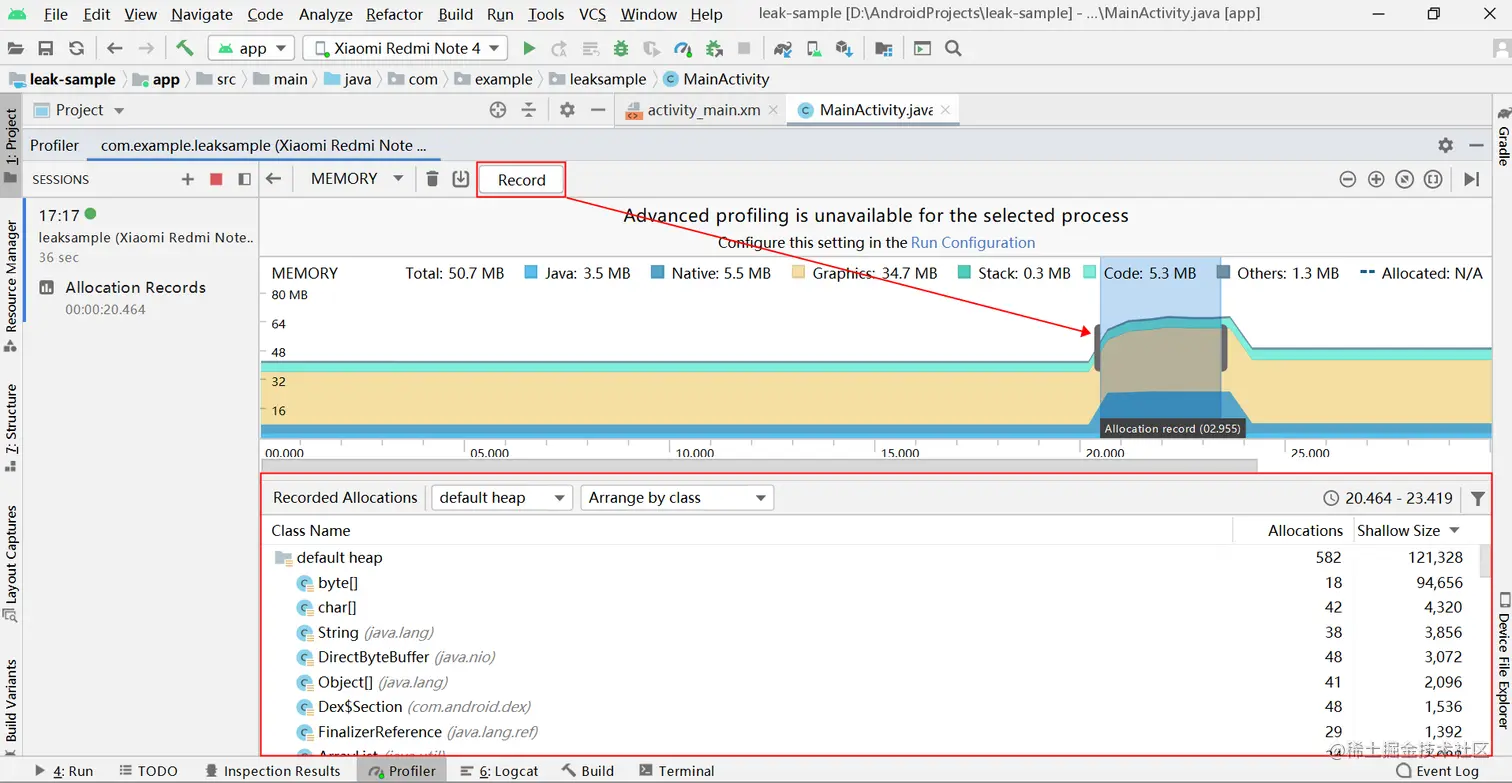1512x783 pixels.
Task: Open the app run configuration dropdown
Action: [x=250, y=48]
